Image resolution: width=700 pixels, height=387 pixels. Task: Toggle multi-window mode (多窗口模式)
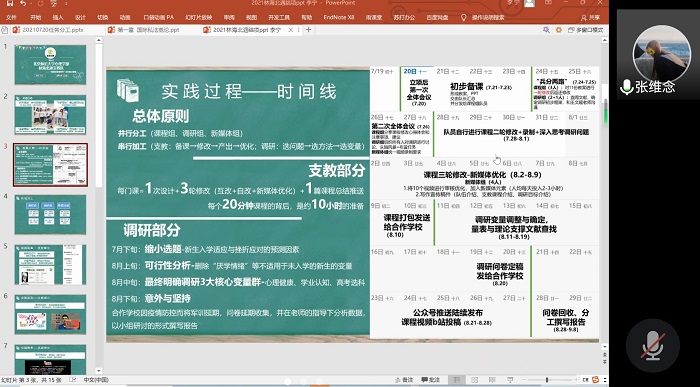click(586, 30)
